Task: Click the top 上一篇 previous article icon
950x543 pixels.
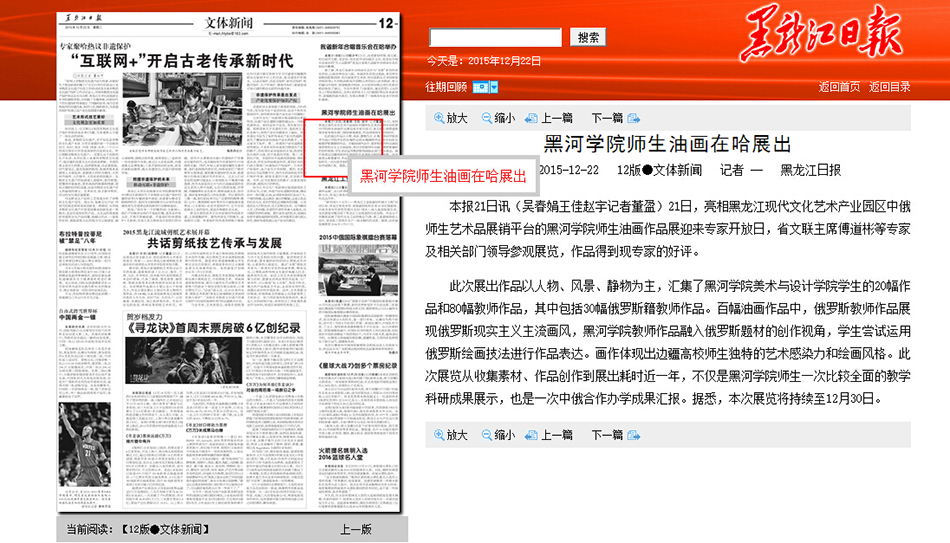Action: pyautogui.click(x=531, y=118)
